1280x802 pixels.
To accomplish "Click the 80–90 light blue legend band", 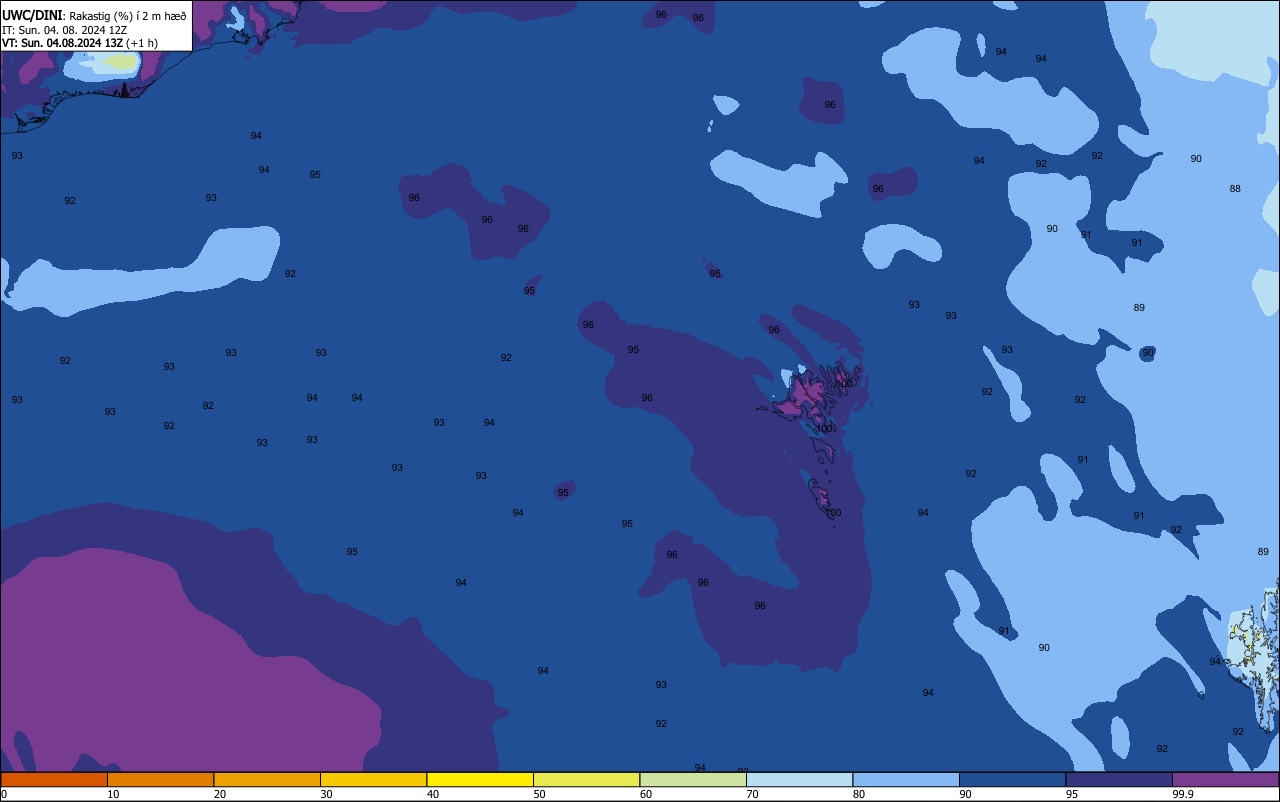I will [906, 779].
